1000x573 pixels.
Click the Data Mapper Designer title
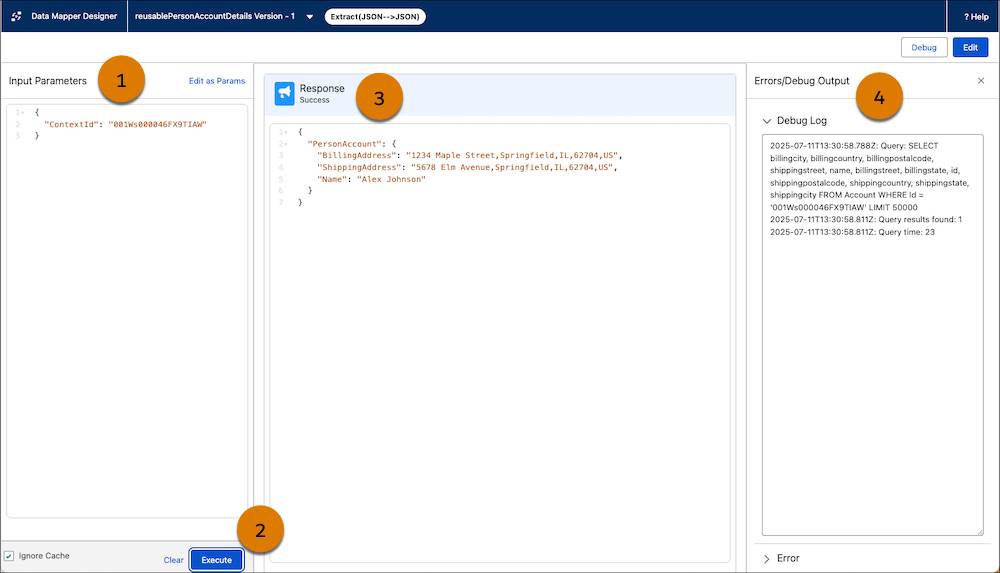[74, 17]
